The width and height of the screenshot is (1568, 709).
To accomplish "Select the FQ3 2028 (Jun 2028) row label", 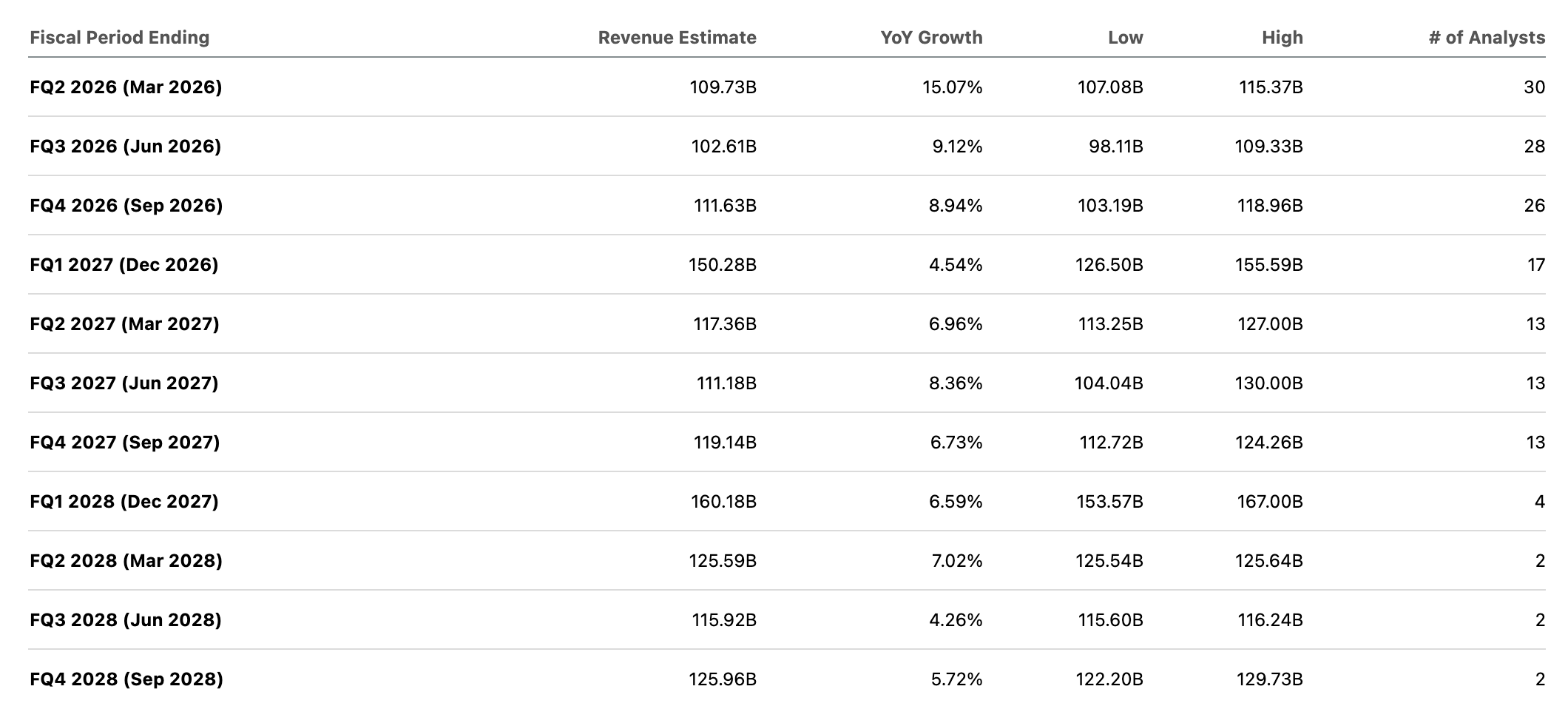I will coord(125,620).
